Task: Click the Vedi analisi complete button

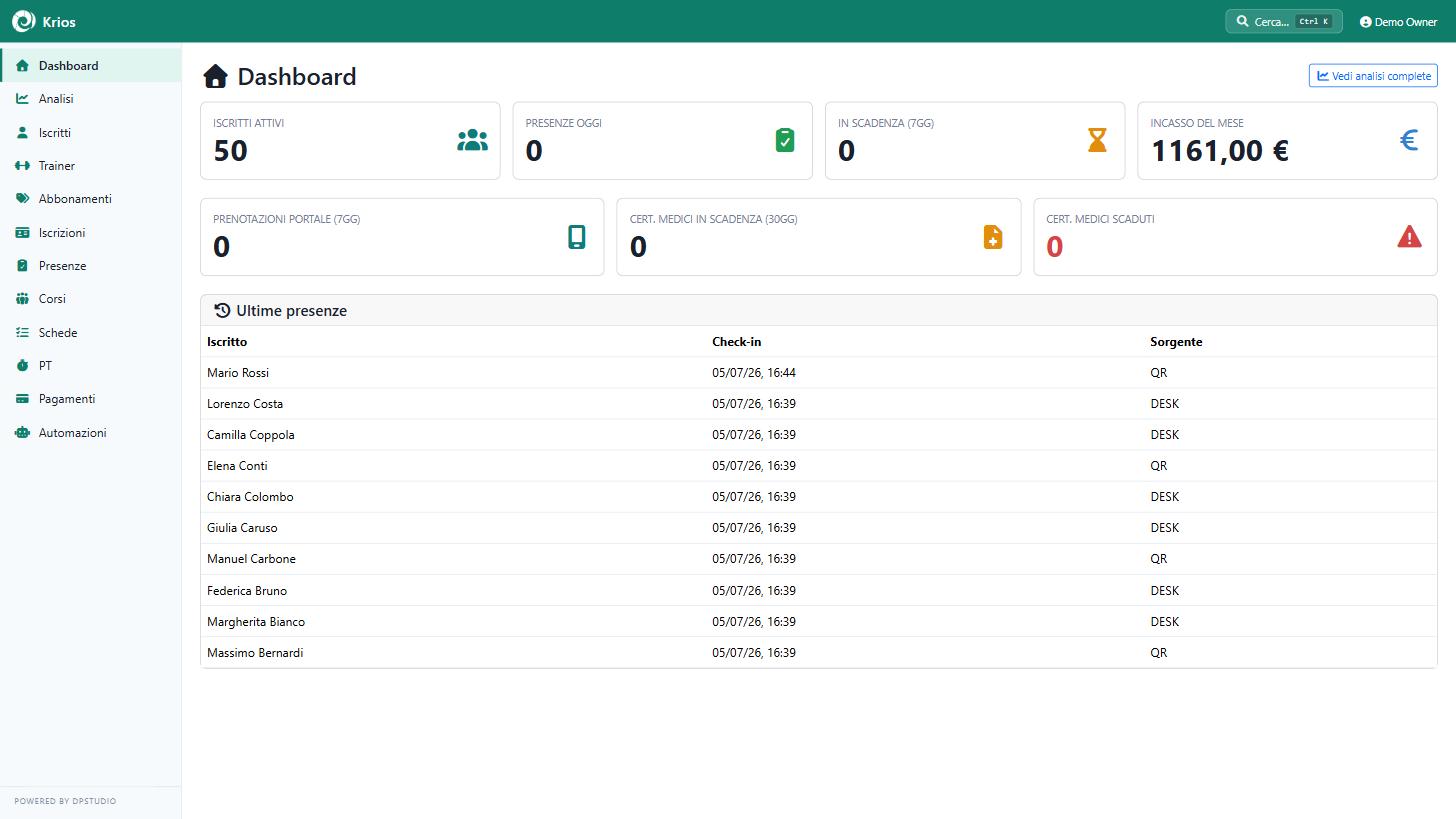Action: [x=1373, y=76]
